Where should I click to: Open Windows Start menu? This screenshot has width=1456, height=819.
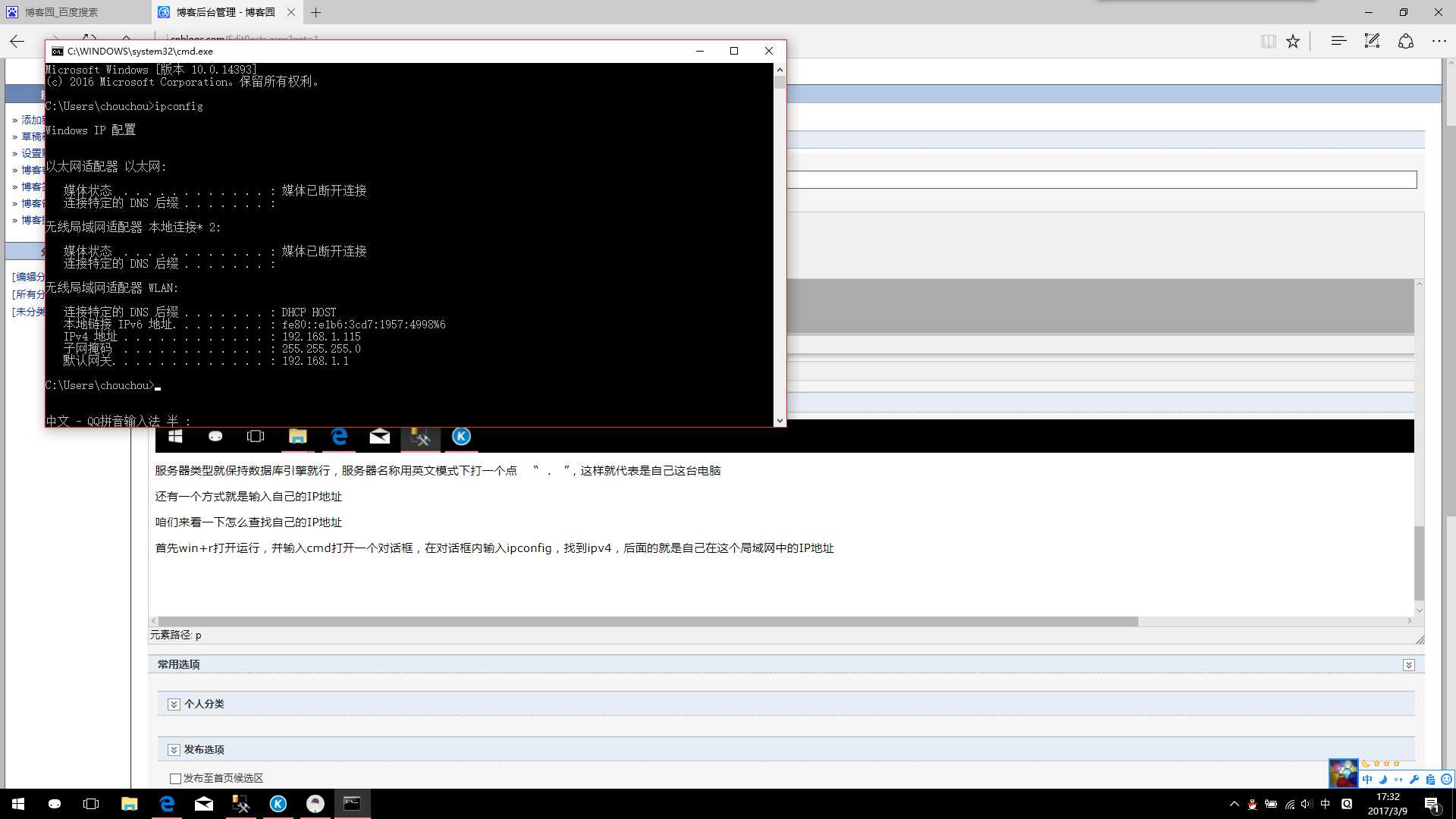(18, 804)
